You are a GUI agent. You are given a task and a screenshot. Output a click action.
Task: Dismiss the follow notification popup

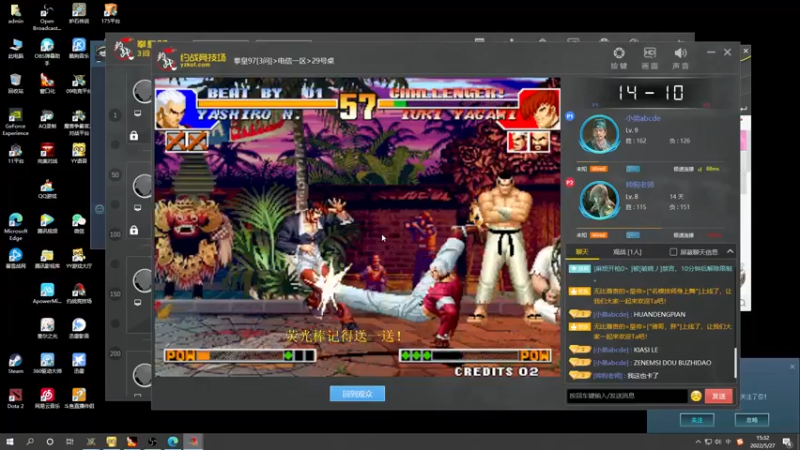point(792,366)
